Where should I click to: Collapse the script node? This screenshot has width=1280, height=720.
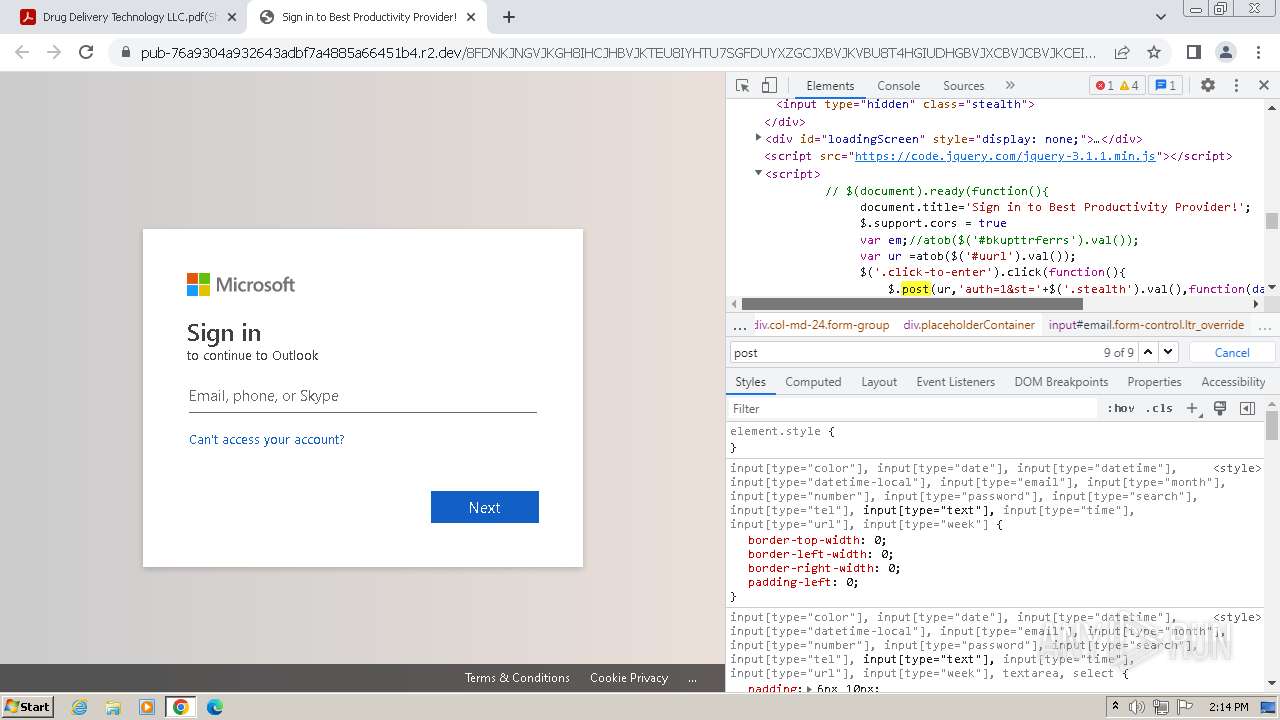pos(758,173)
